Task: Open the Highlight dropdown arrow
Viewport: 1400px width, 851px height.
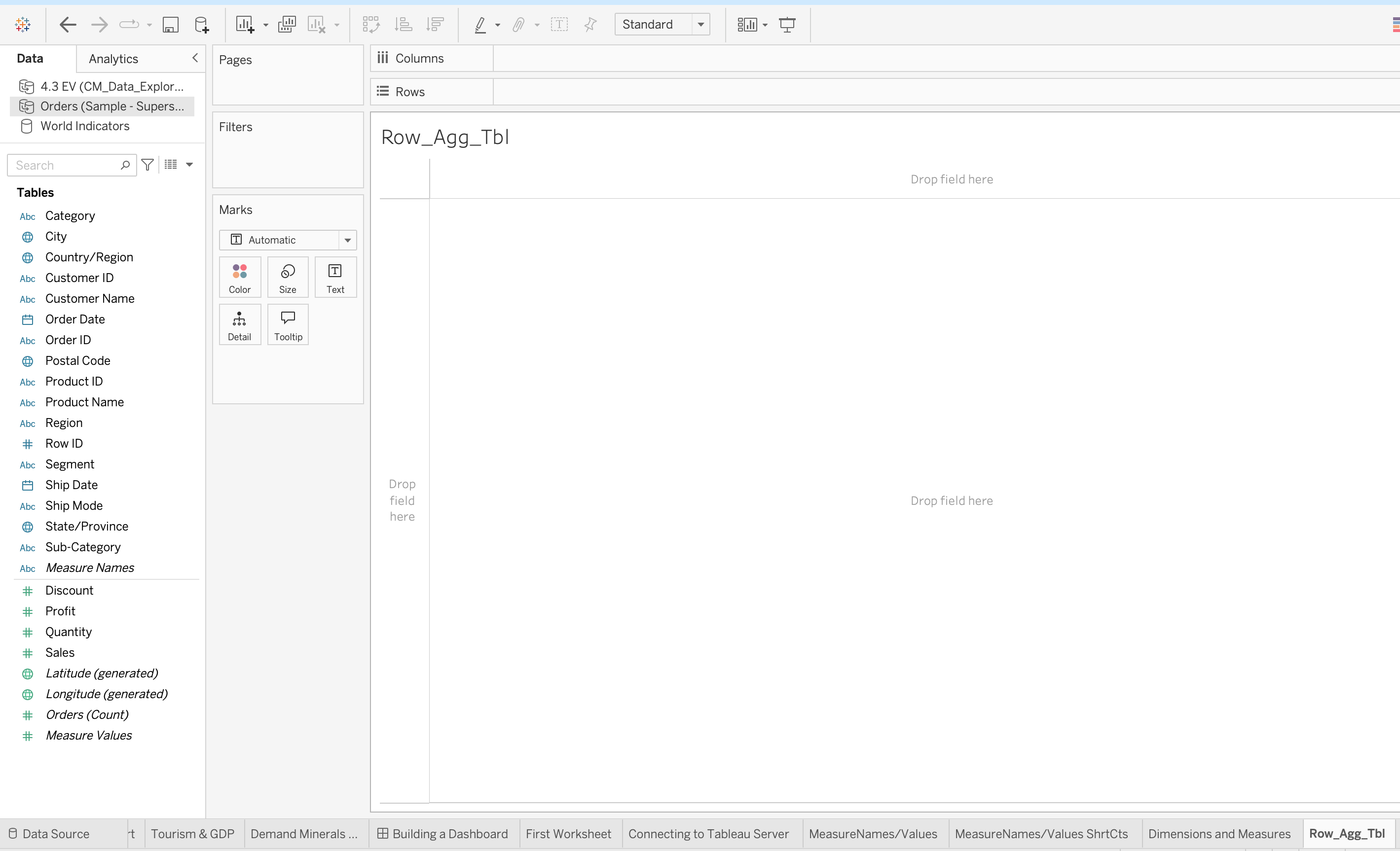Action: [498, 25]
